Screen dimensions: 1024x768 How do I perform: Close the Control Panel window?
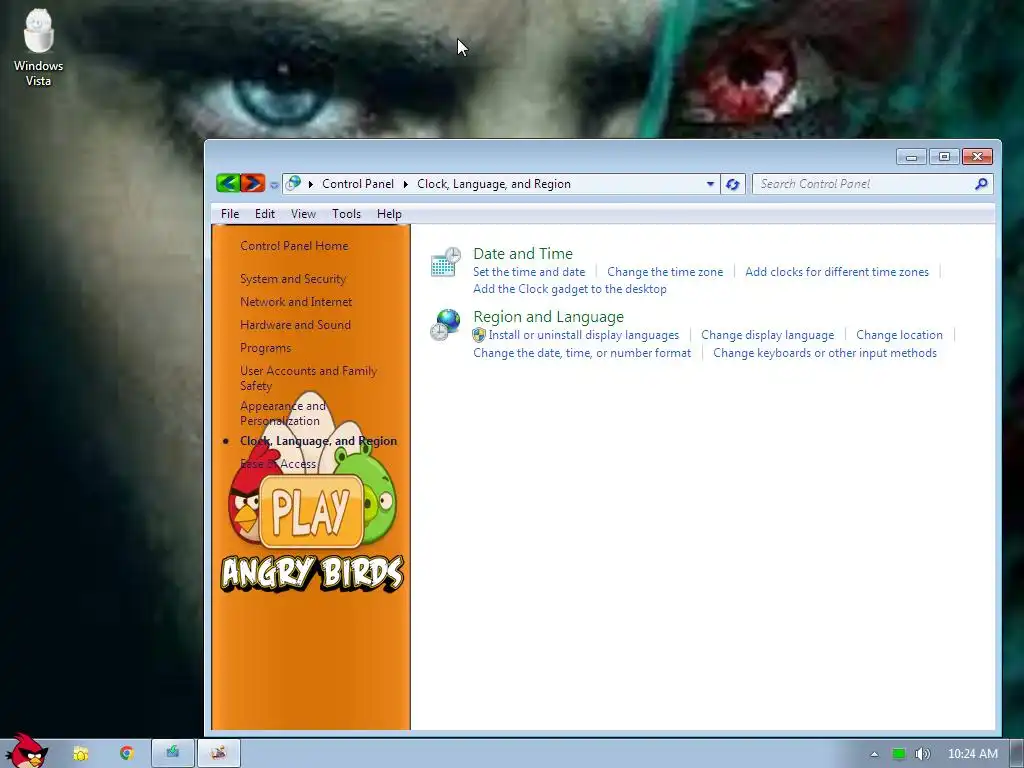pos(977,157)
